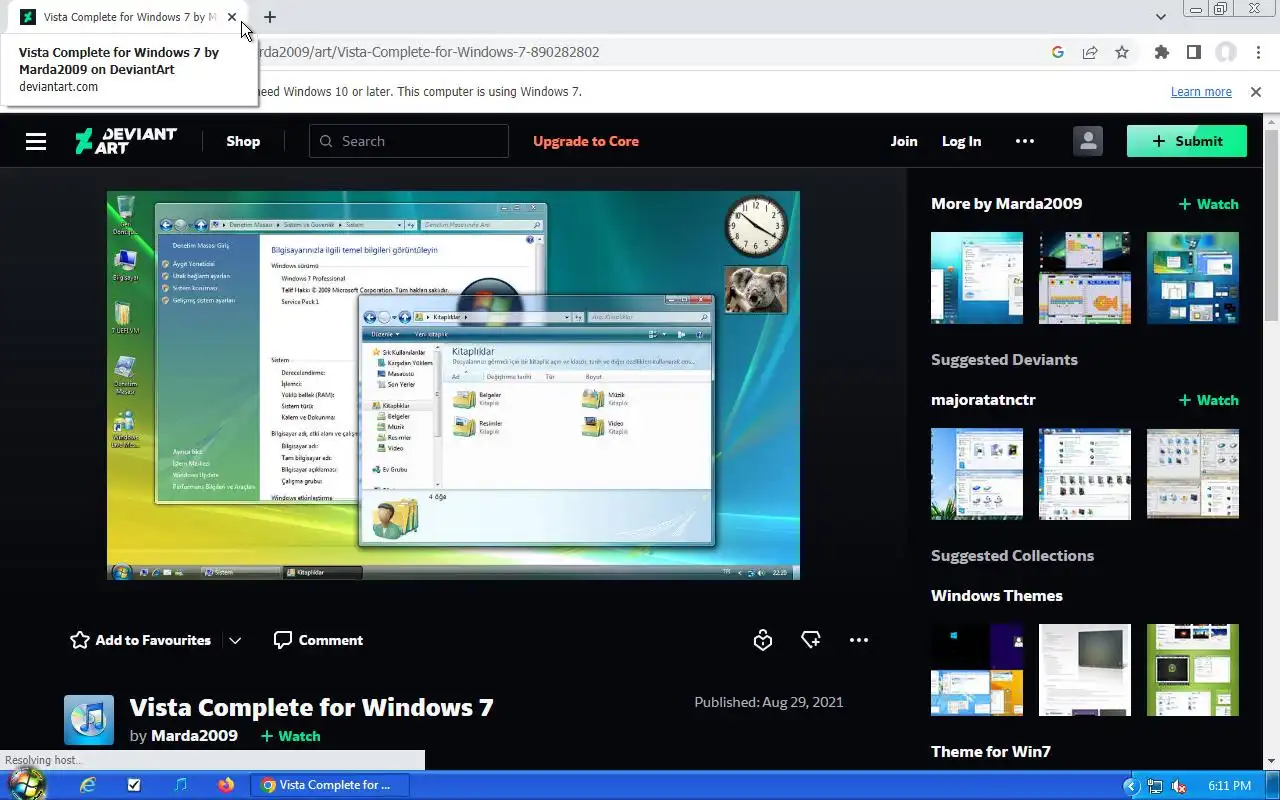Open the Chrome profile avatar
The image size is (1280, 800).
pos(1226,52)
